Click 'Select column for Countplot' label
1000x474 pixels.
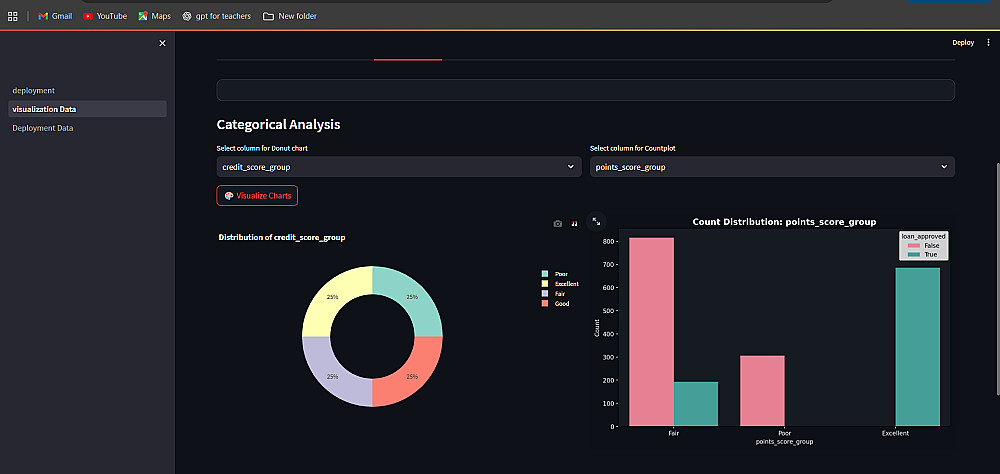point(633,148)
